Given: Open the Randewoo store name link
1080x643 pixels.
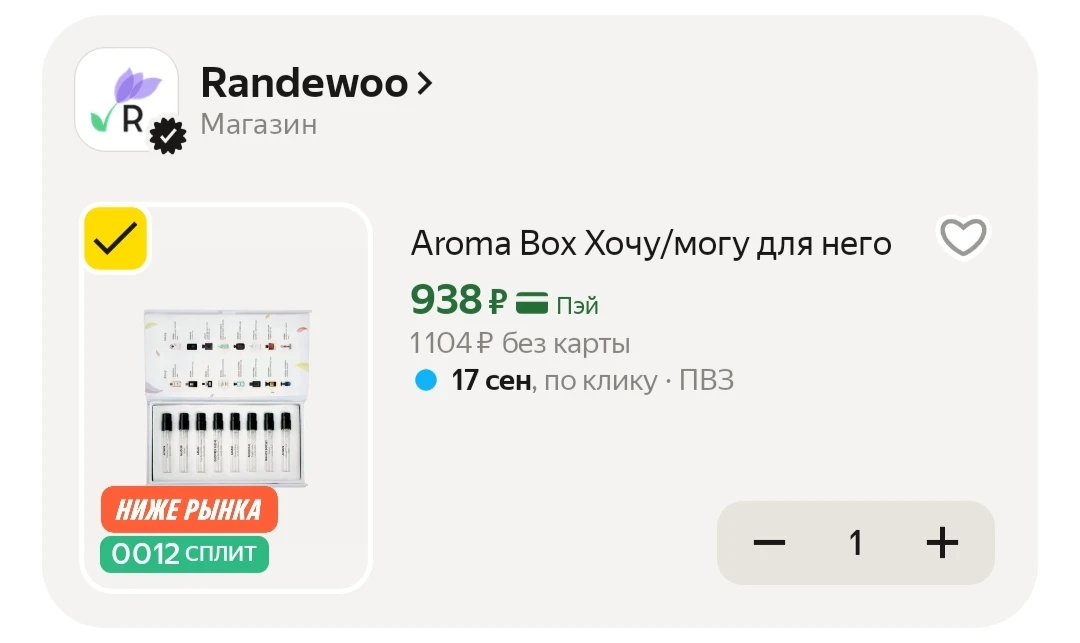Looking at the screenshot, I should pyautogui.click(x=304, y=83).
